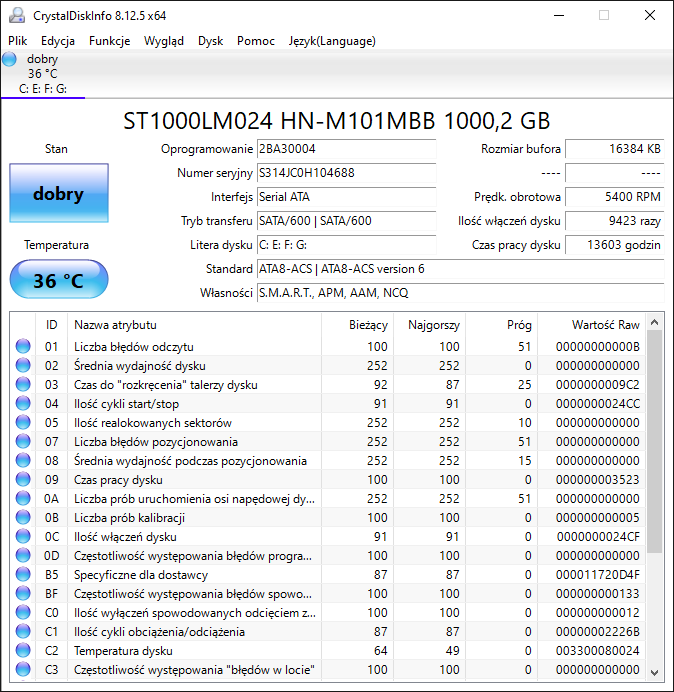Screen dimensions: 674x692
Task: Click status orb for attribute 01 Liczba błędów odczytu
Action: (23, 346)
